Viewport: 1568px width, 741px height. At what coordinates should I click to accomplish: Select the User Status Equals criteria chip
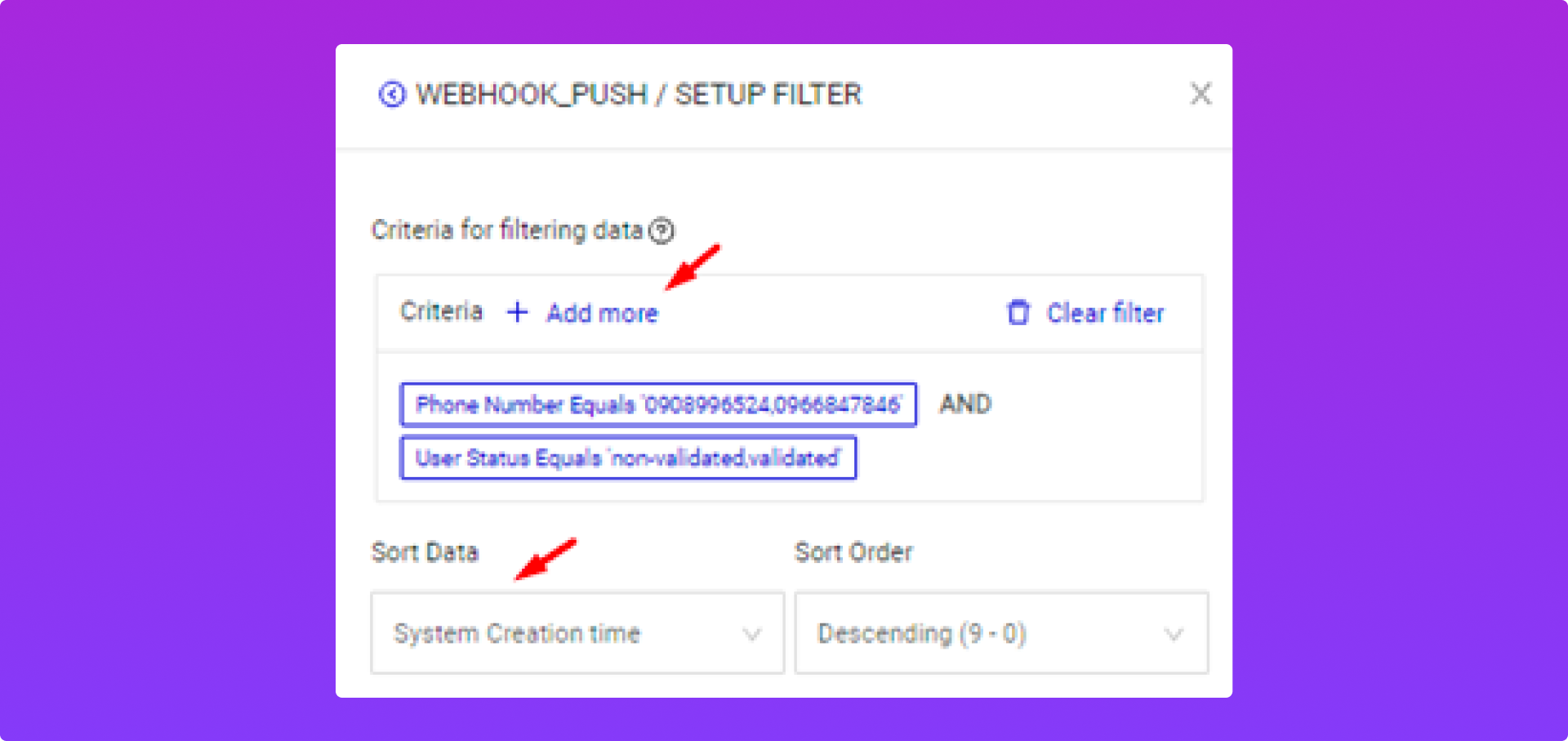627,458
